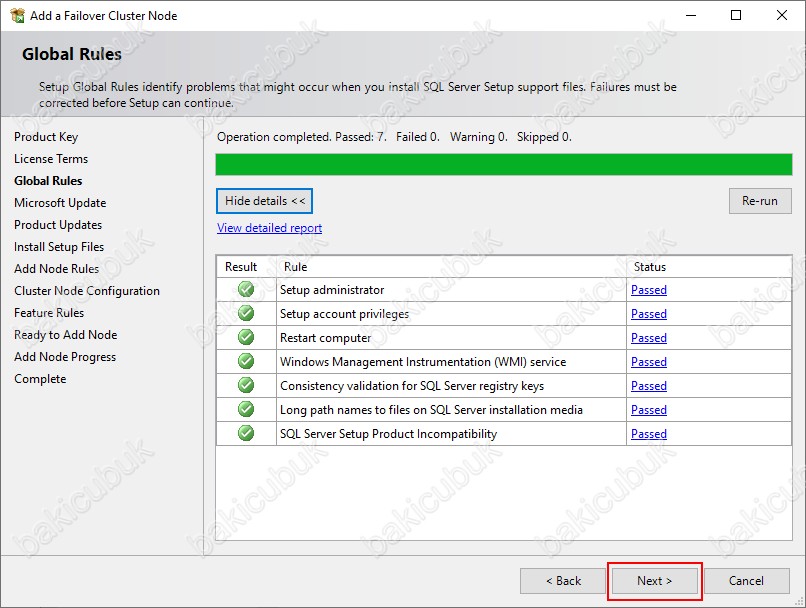Cancel the setup wizard
The image size is (806, 608).
pos(746,581)
